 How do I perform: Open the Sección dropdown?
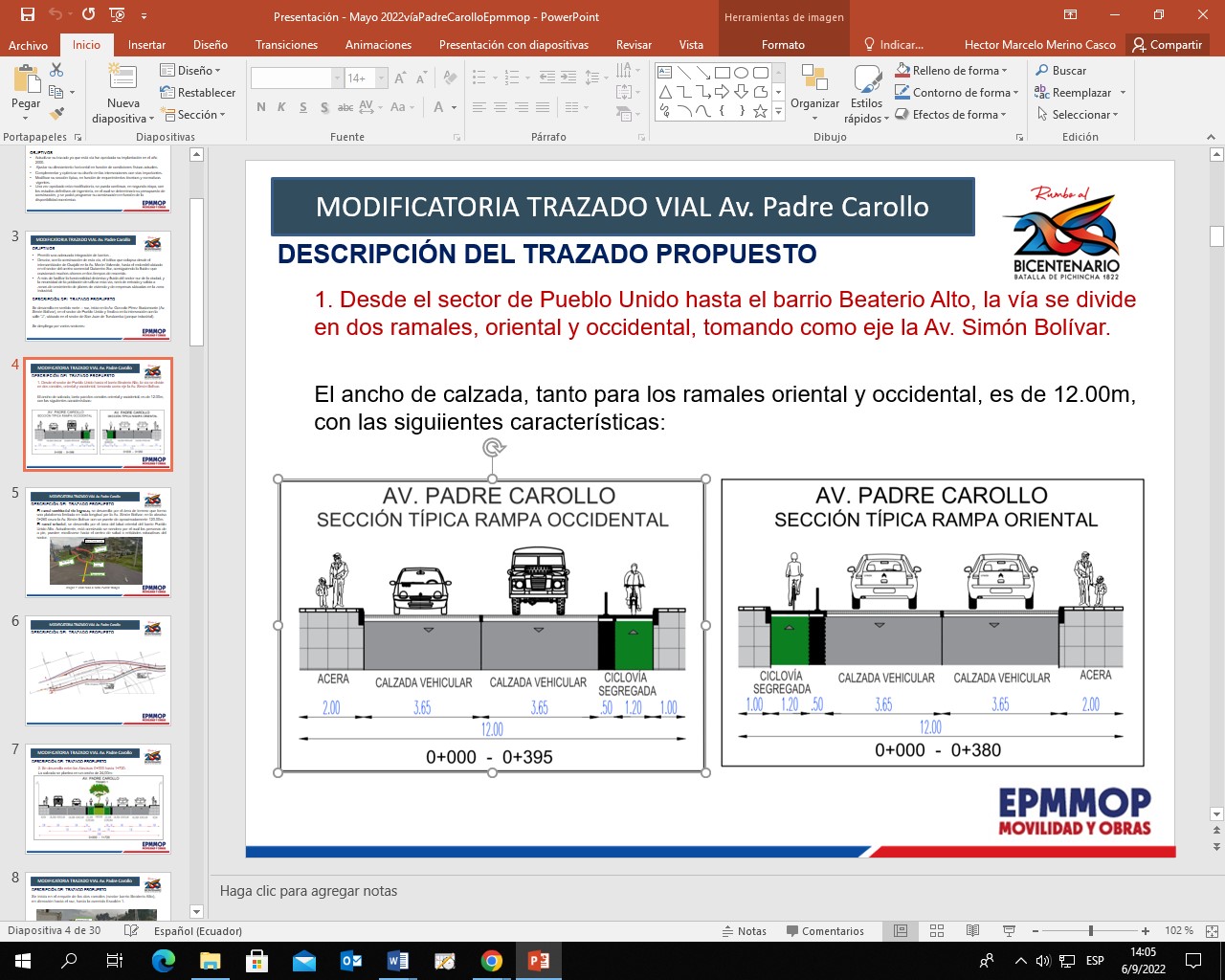[192, 114]
